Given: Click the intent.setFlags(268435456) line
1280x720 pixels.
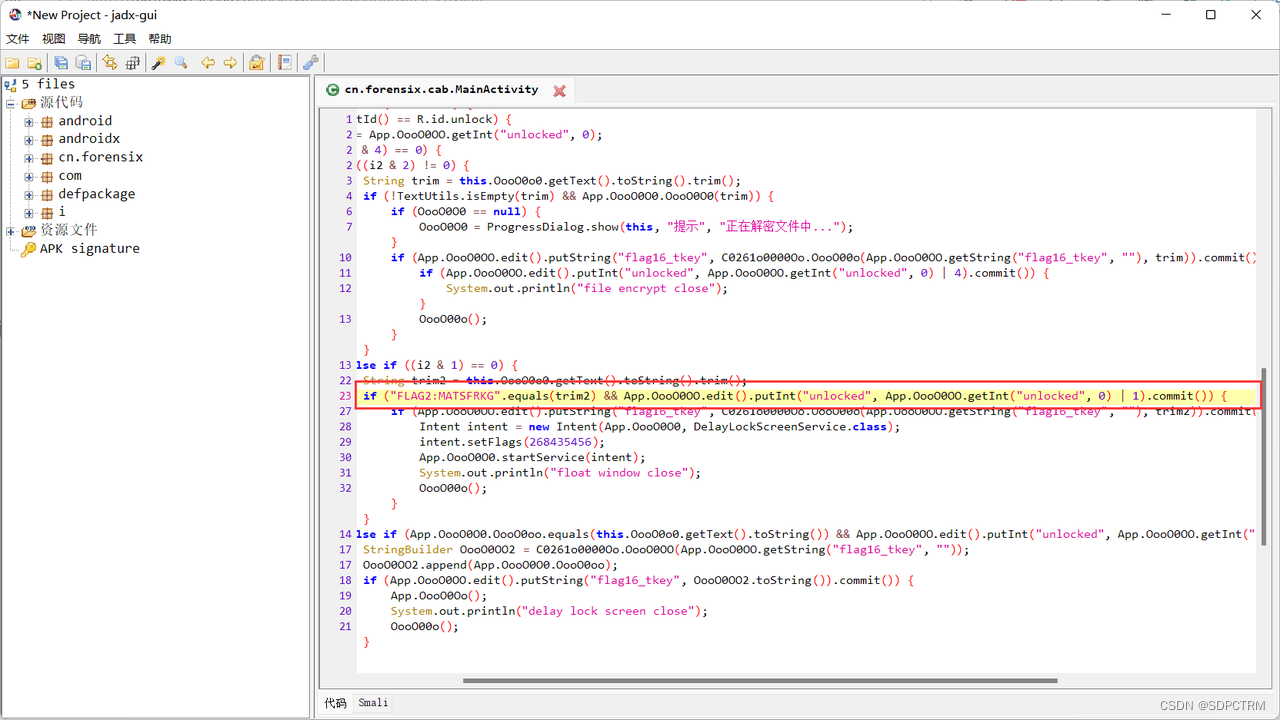Looking at the screenshot, I should point(512,442).
